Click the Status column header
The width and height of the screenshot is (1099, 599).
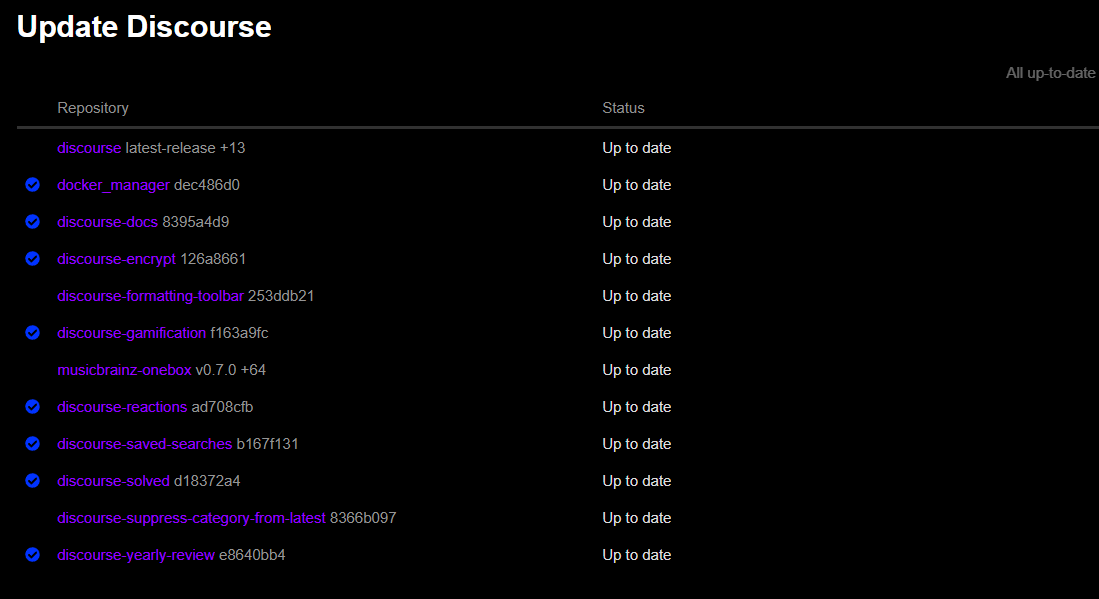[623, 108]
